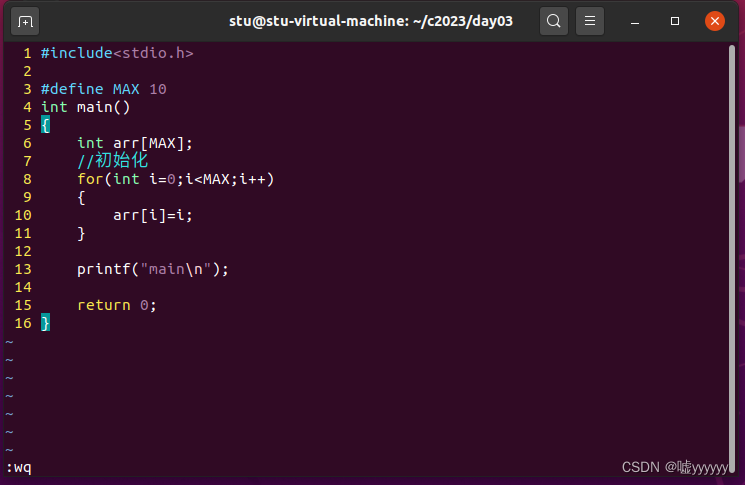Maximize the terminal window
Viewport: 745px width, 485px height.
tap(675, 21)
